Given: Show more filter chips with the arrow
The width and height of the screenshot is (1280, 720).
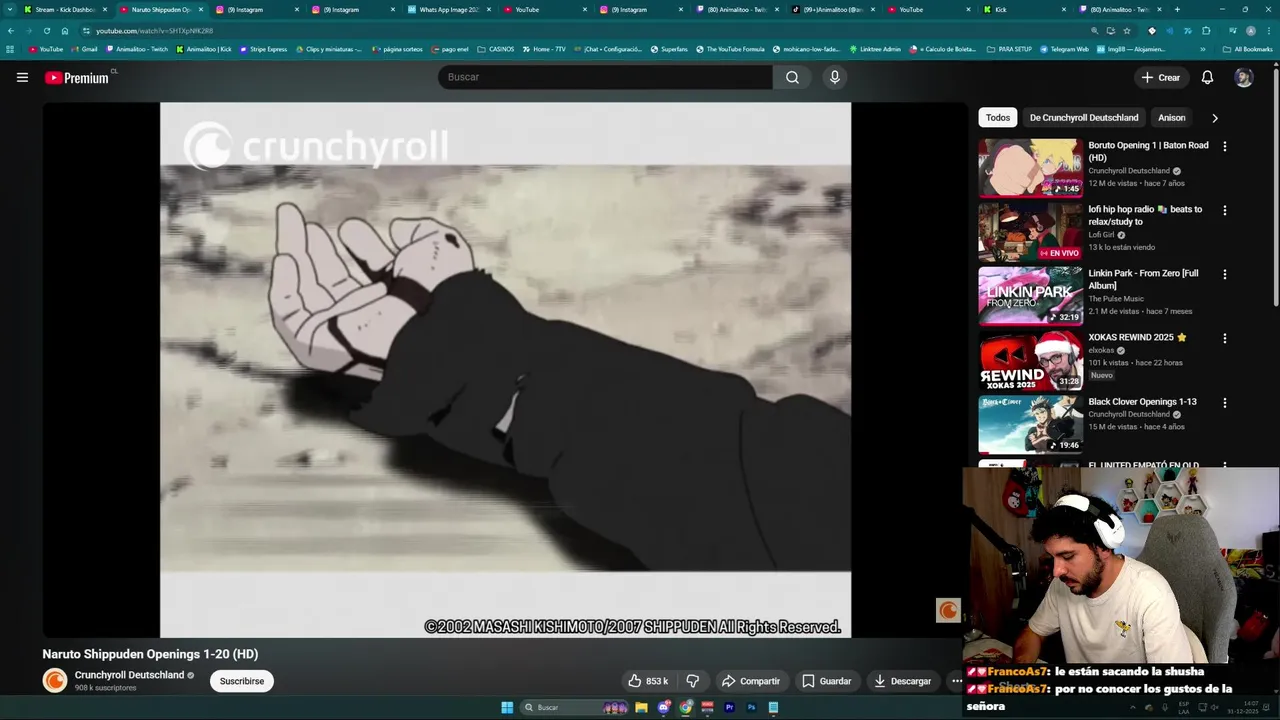Looking at the screenshot, I should click(1214, 118).
